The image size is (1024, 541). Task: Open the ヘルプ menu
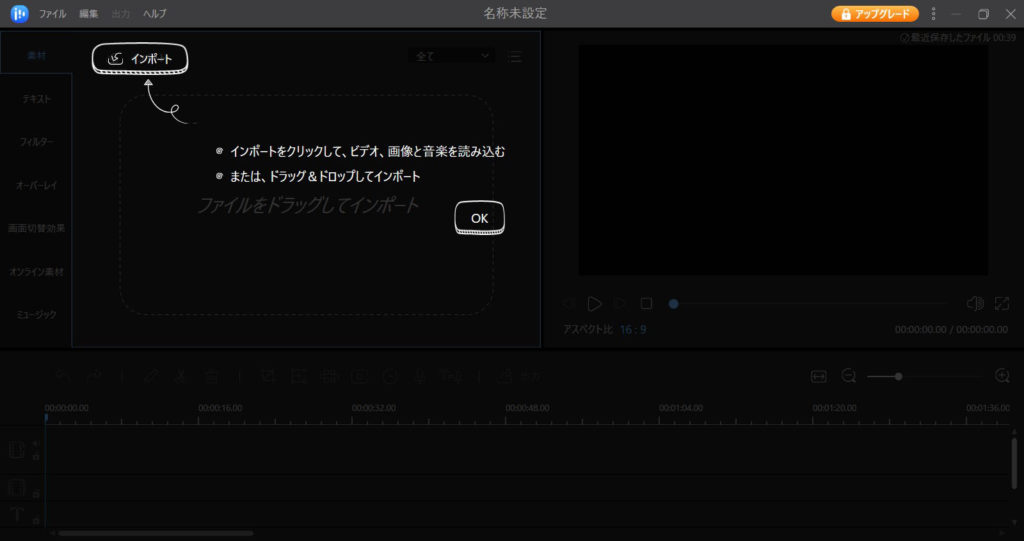[x=155, y=14]
